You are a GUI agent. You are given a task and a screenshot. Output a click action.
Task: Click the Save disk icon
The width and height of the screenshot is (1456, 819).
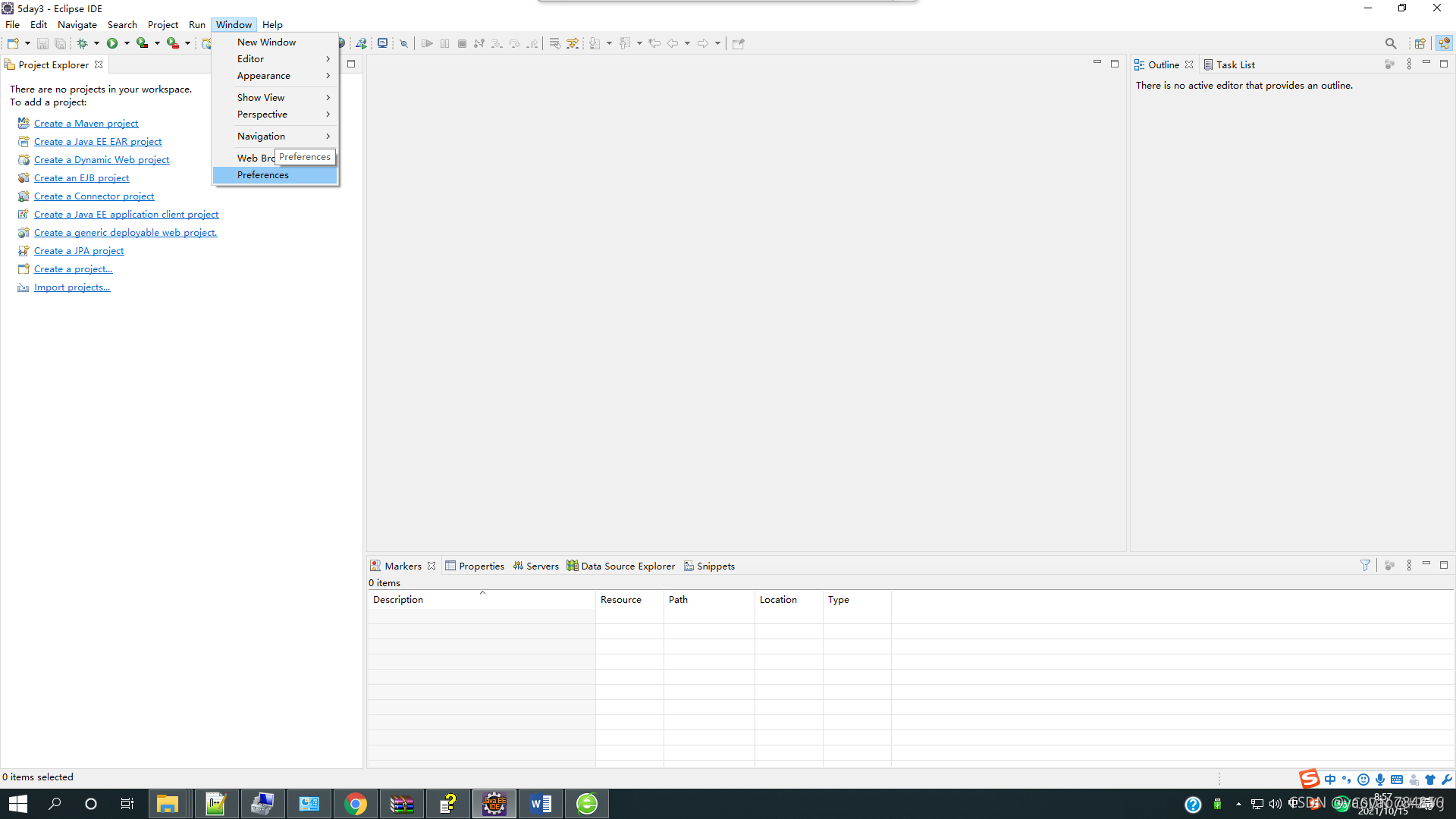coord(42,43)
